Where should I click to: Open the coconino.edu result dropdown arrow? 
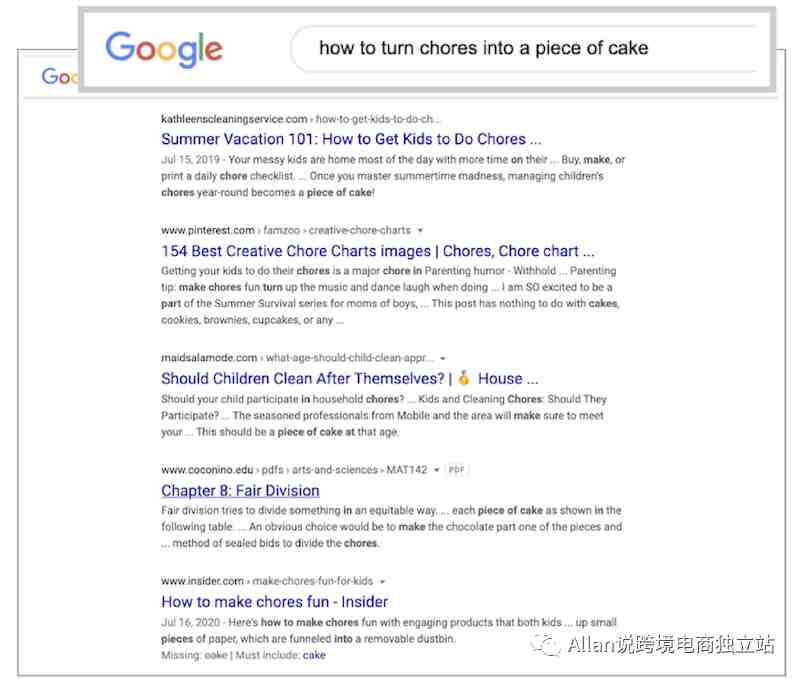click(x=436, y=470)
